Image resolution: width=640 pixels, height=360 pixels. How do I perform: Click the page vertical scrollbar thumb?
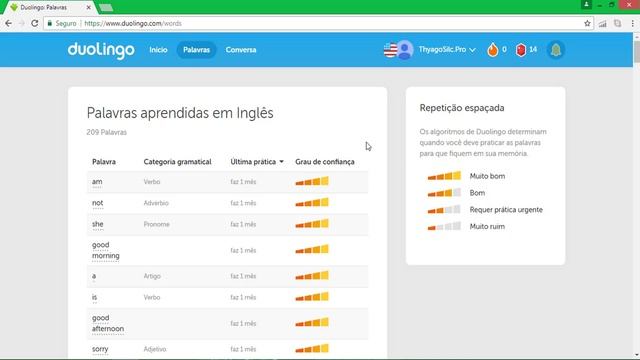pos(636,52)
